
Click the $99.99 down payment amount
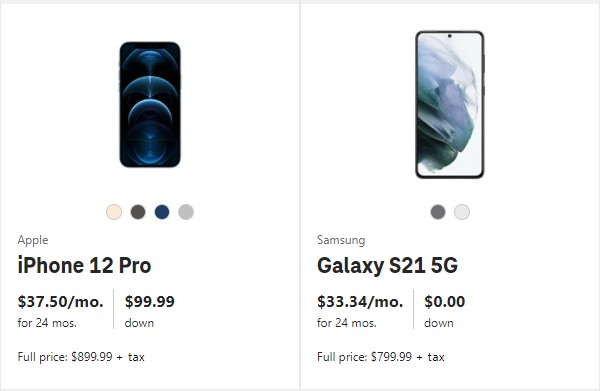coord(150,302)
